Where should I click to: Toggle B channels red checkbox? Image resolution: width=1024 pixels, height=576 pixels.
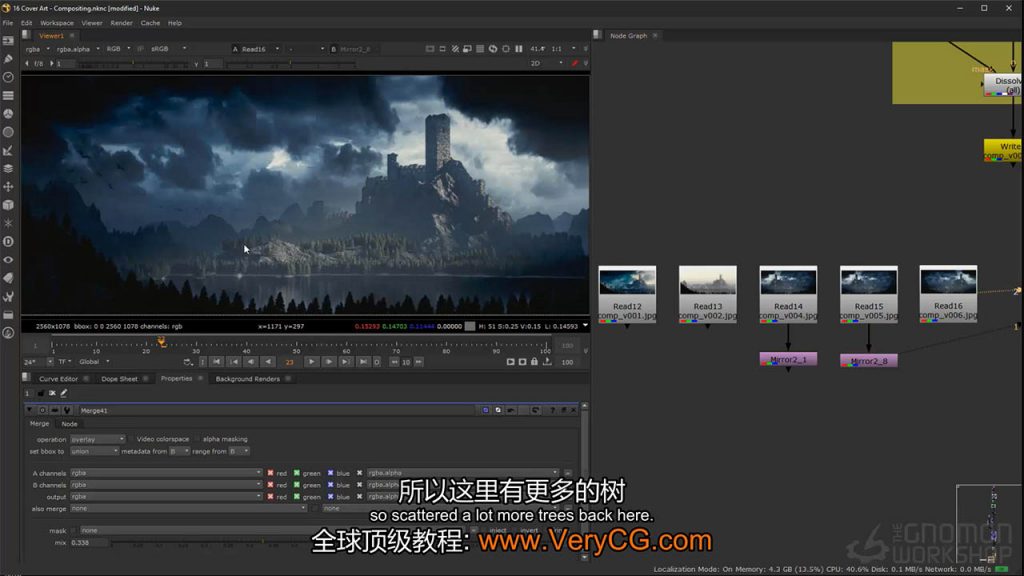coord(270,485)
